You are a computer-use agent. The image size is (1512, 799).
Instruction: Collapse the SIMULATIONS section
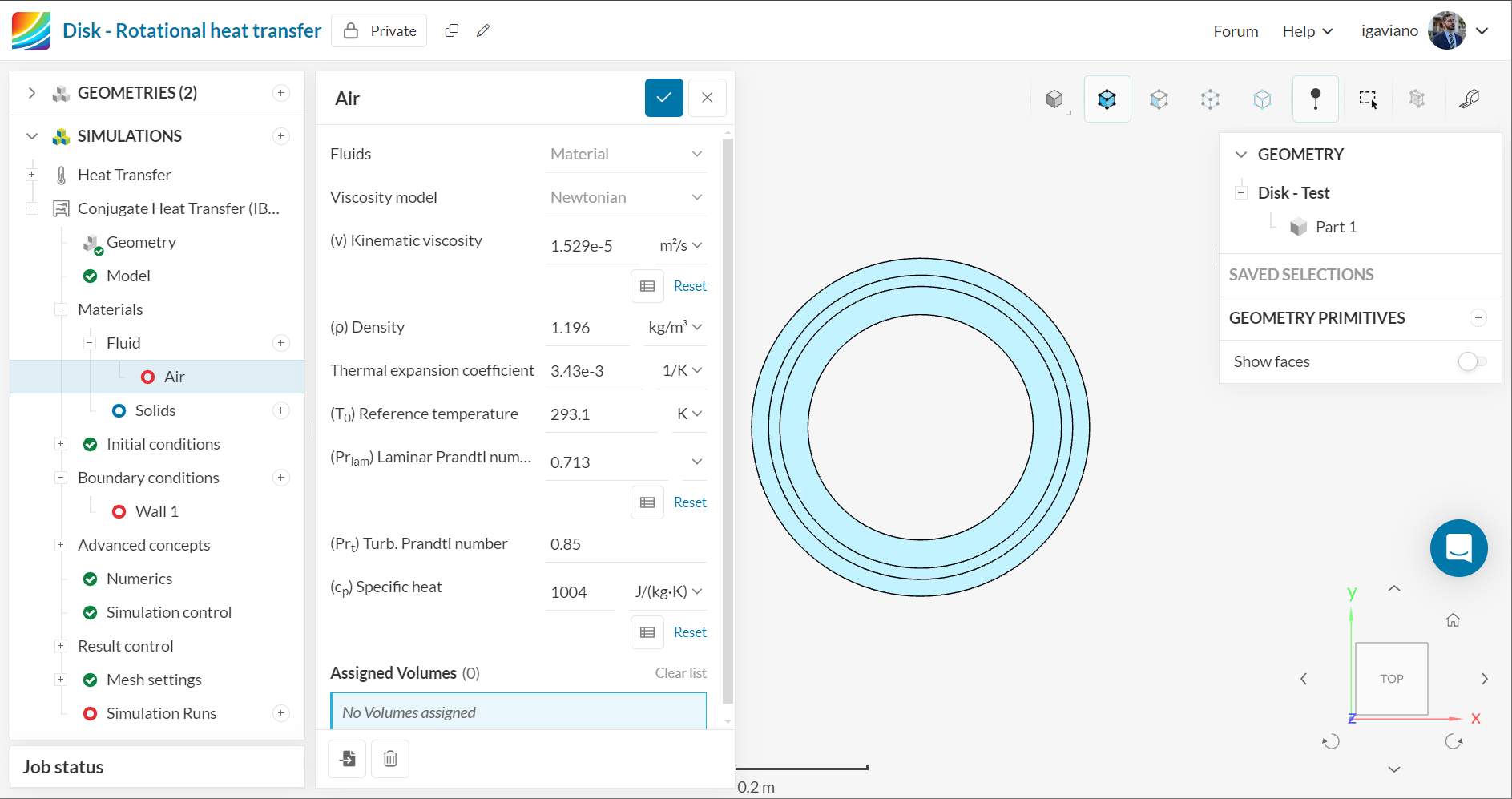click(x=32, y=136)
